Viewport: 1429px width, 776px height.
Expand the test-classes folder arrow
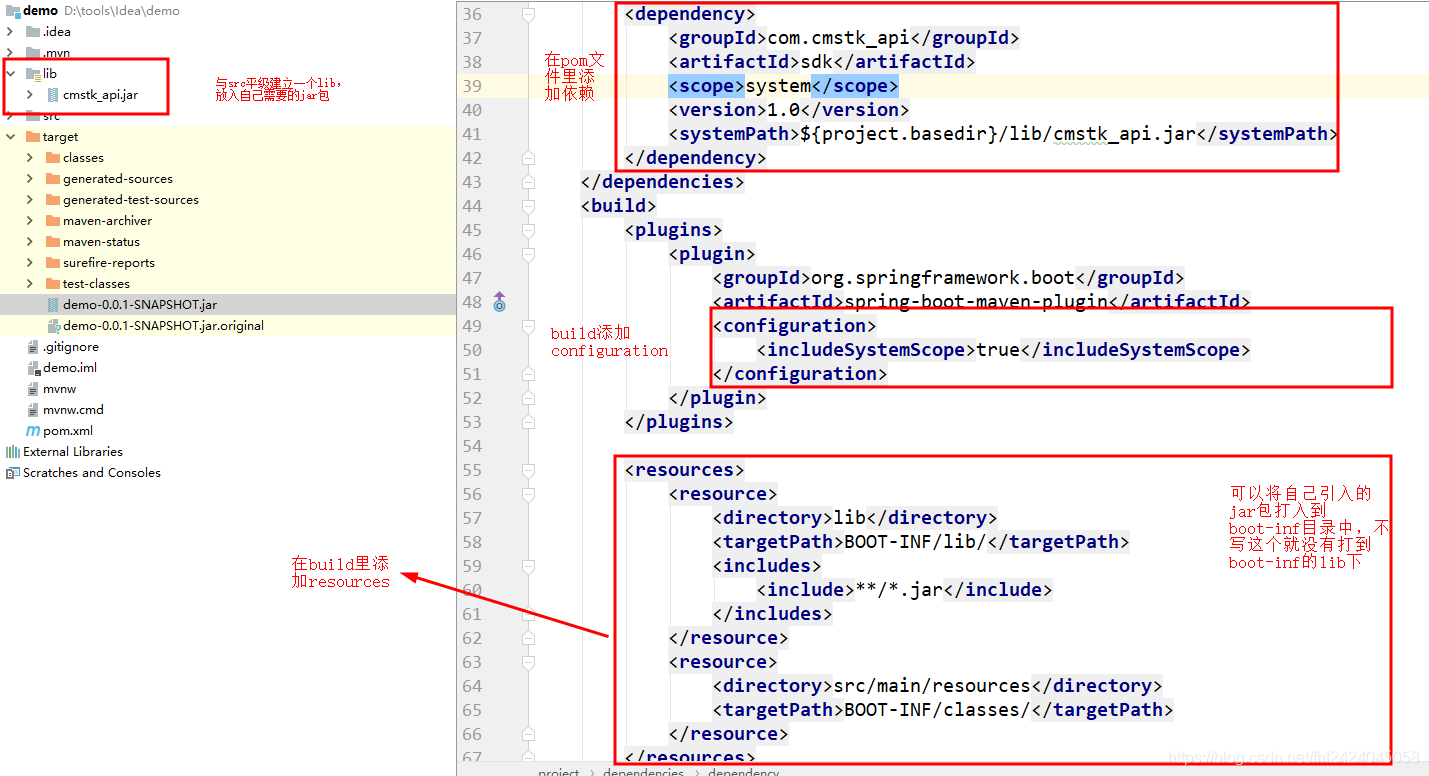click(x=30, y=284)
